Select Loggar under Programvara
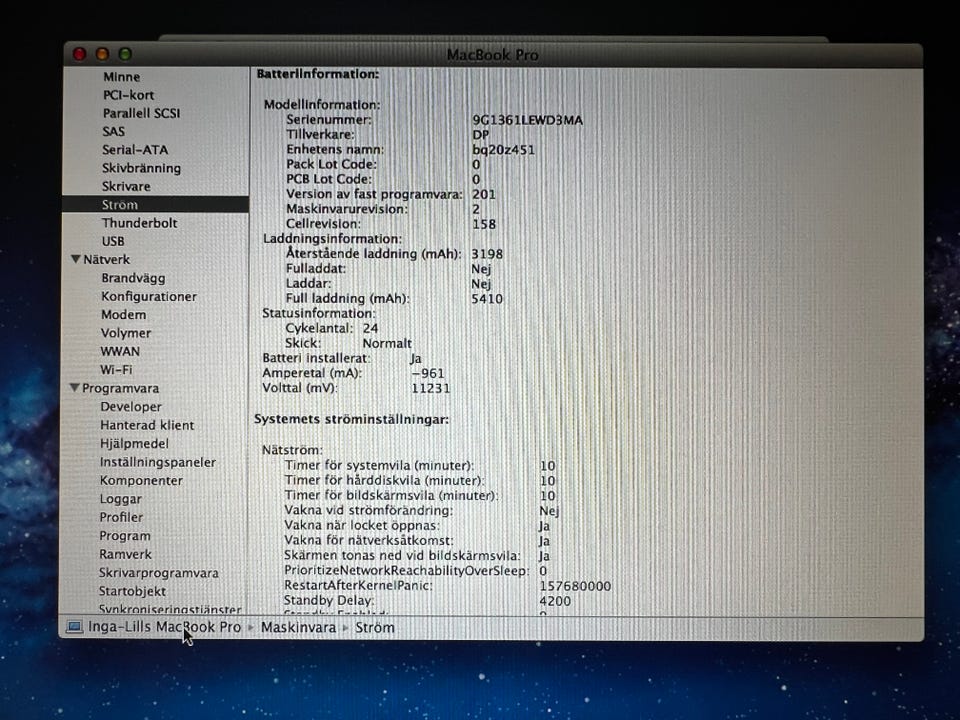 coord(121,499)
